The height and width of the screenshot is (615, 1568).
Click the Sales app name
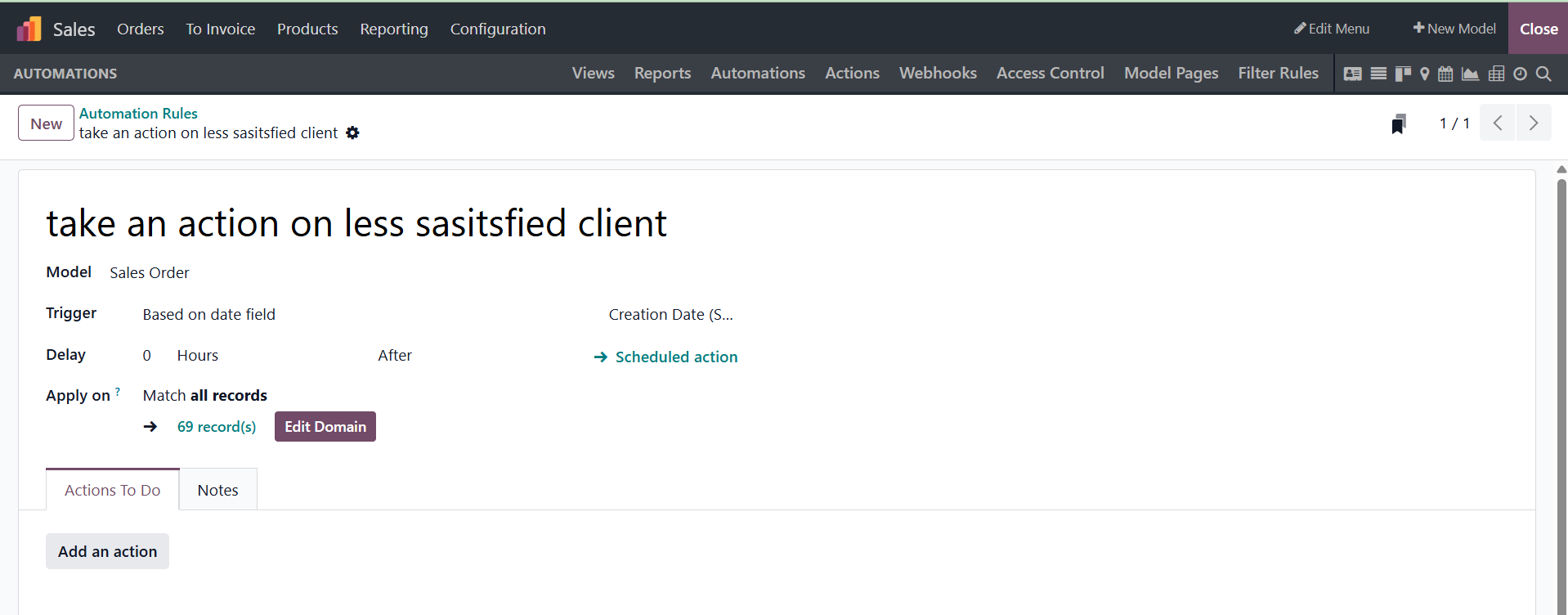74,29
